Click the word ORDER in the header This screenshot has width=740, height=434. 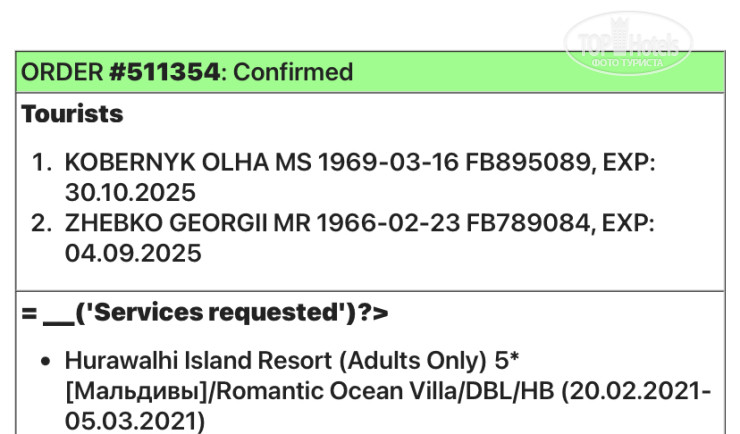[62, 73]
